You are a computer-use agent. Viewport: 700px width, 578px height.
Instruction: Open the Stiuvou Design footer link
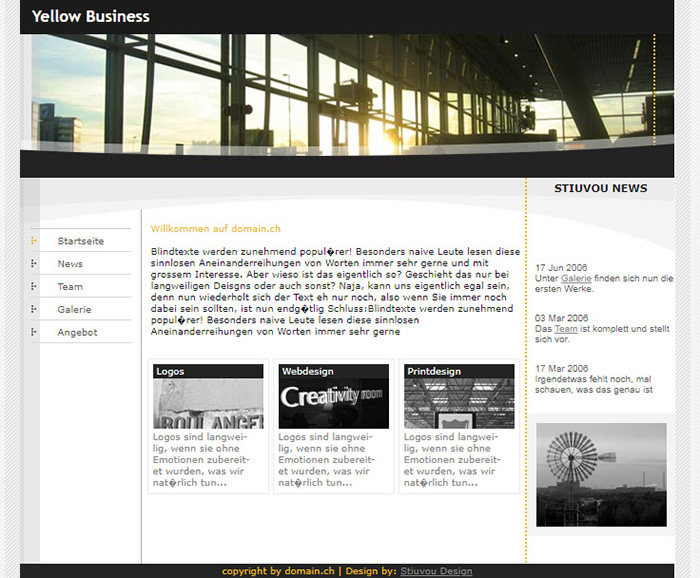coord(436,571)
